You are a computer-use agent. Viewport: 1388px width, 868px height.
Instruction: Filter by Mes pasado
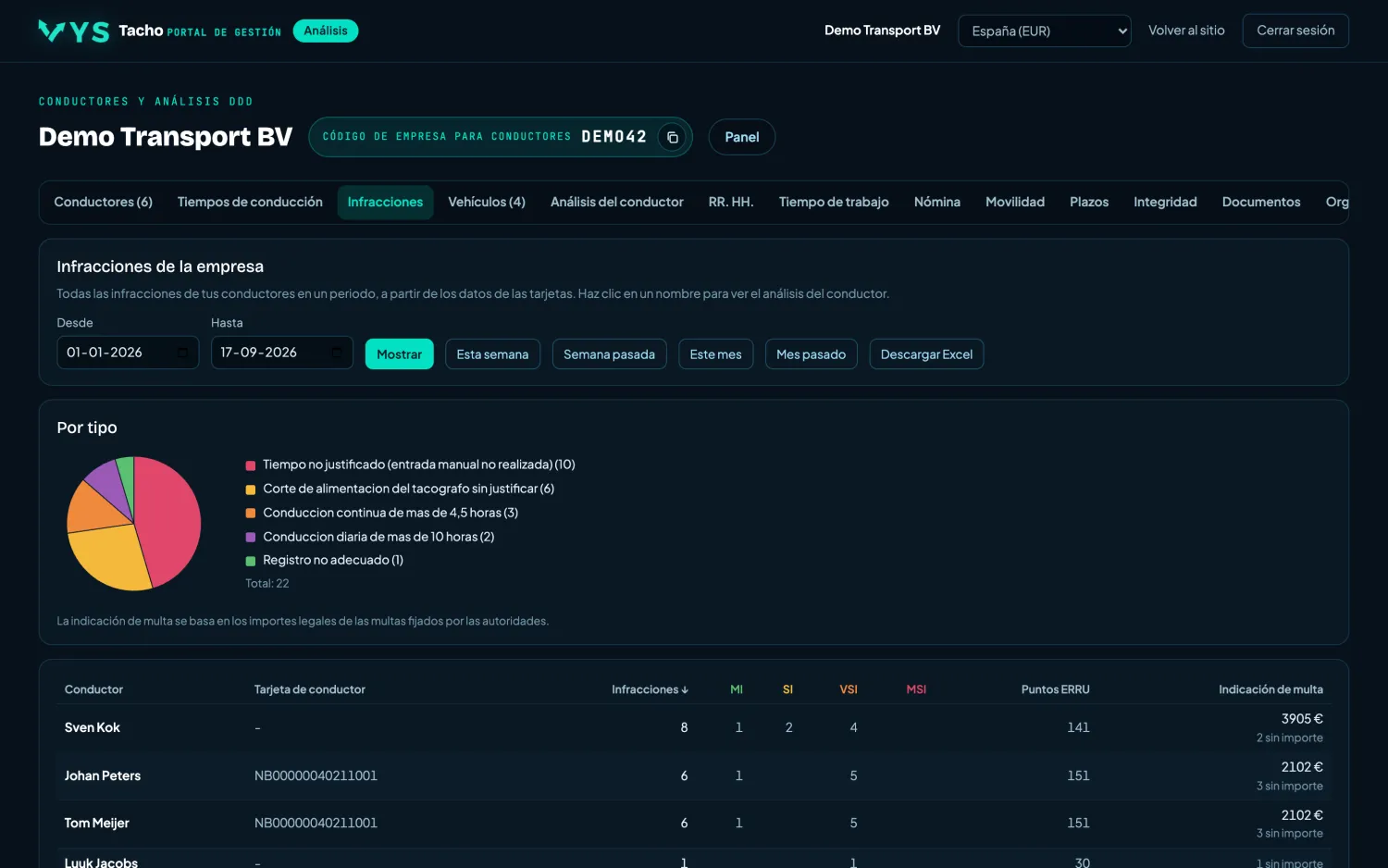click(x=811, y=354)
